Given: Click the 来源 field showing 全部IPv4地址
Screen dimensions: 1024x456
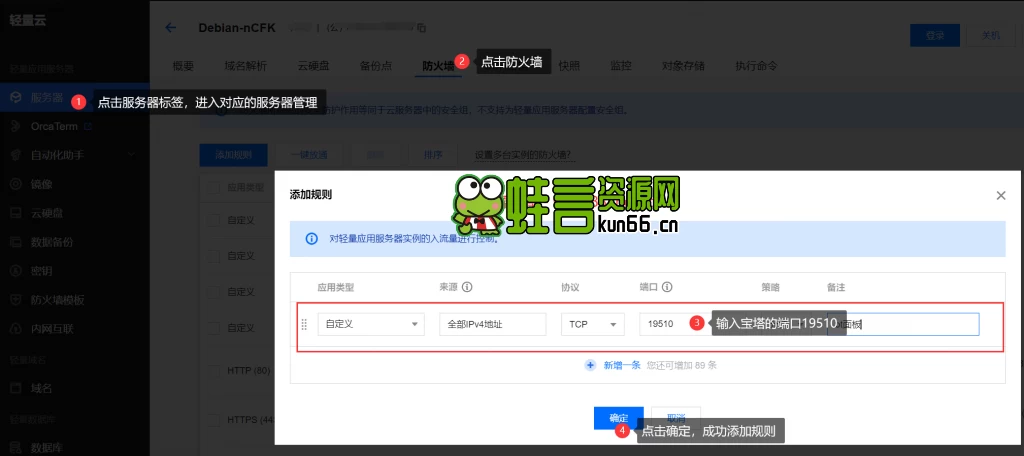Looking at the screenshot, I should [492, 324].
